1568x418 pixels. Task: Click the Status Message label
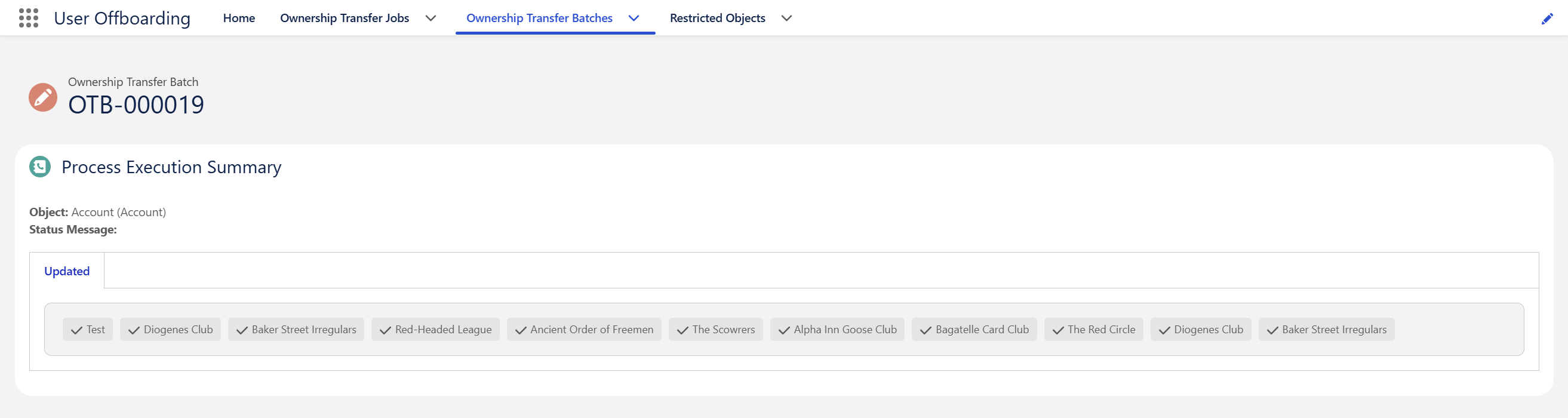click(73, 230)
